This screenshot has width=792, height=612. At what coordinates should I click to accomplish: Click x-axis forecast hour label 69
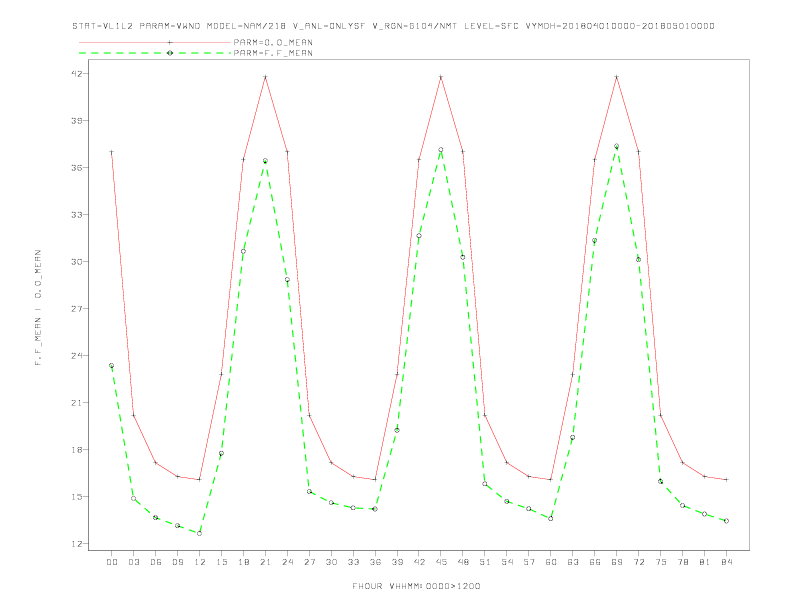617,562
